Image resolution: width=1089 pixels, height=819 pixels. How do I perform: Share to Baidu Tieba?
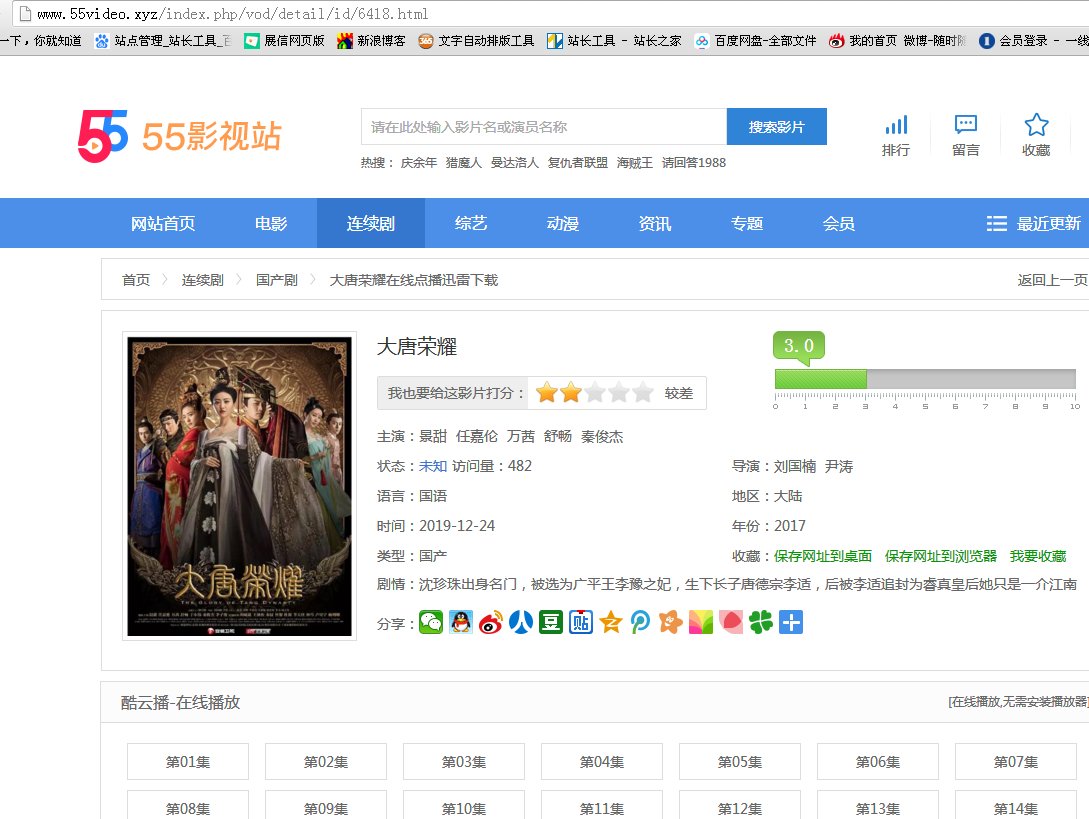tap(580, 622)
